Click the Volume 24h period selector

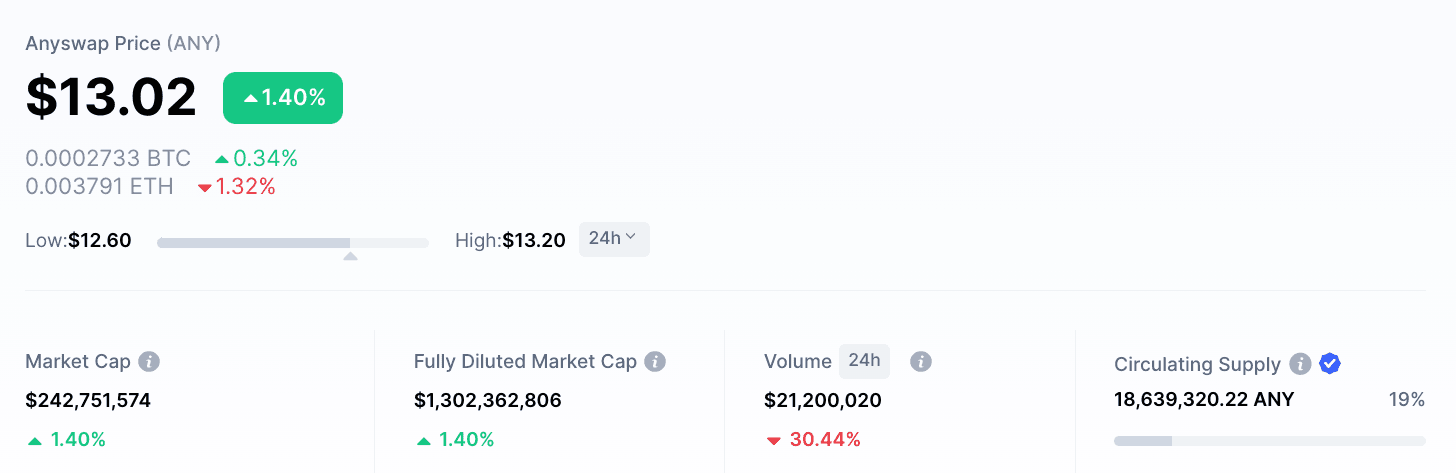coord(864,361)
